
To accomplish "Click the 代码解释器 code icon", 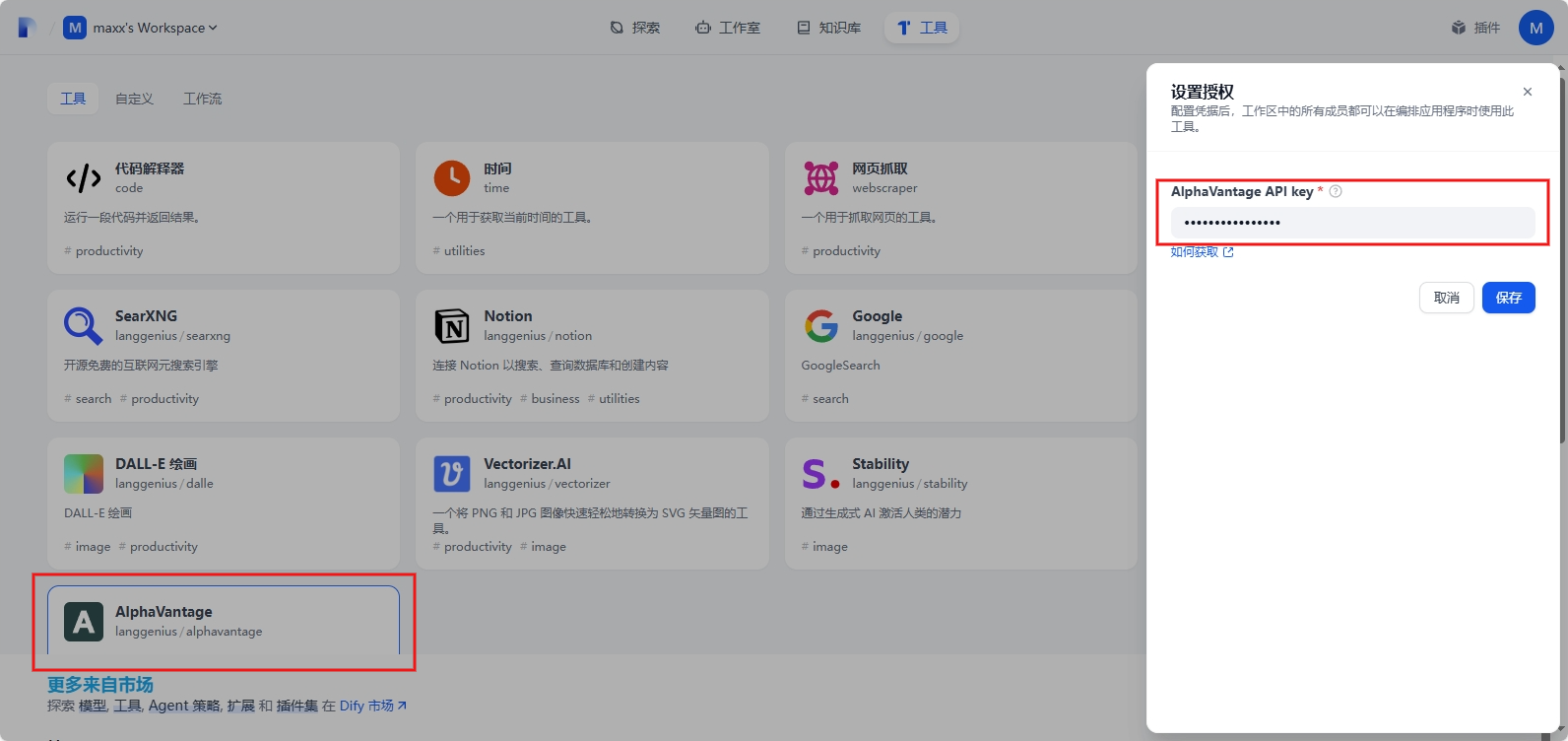I will coord(84,178).
